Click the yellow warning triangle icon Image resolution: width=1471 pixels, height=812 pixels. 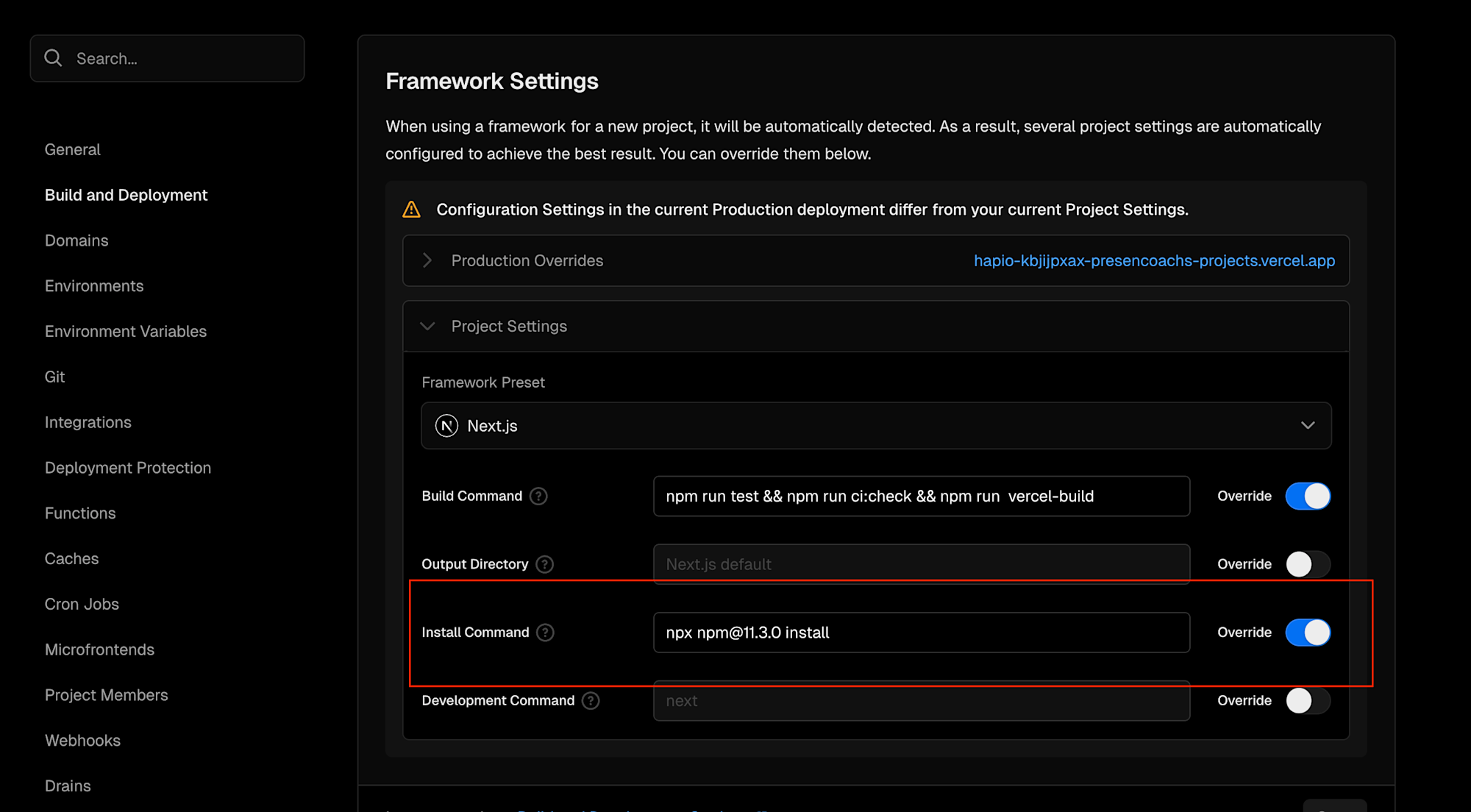[x=412, y=210]
